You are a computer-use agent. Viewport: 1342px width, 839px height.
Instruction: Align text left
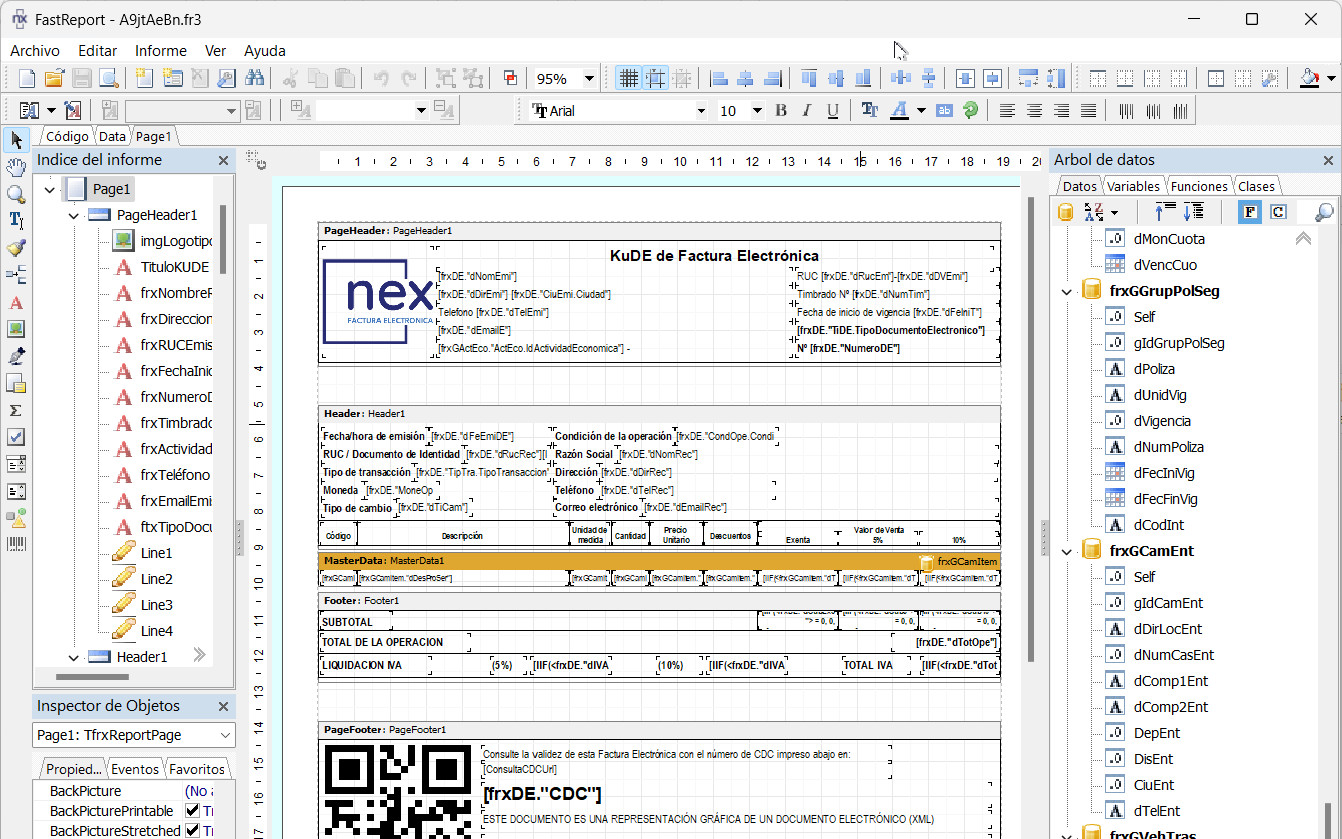click(1008, 111)
